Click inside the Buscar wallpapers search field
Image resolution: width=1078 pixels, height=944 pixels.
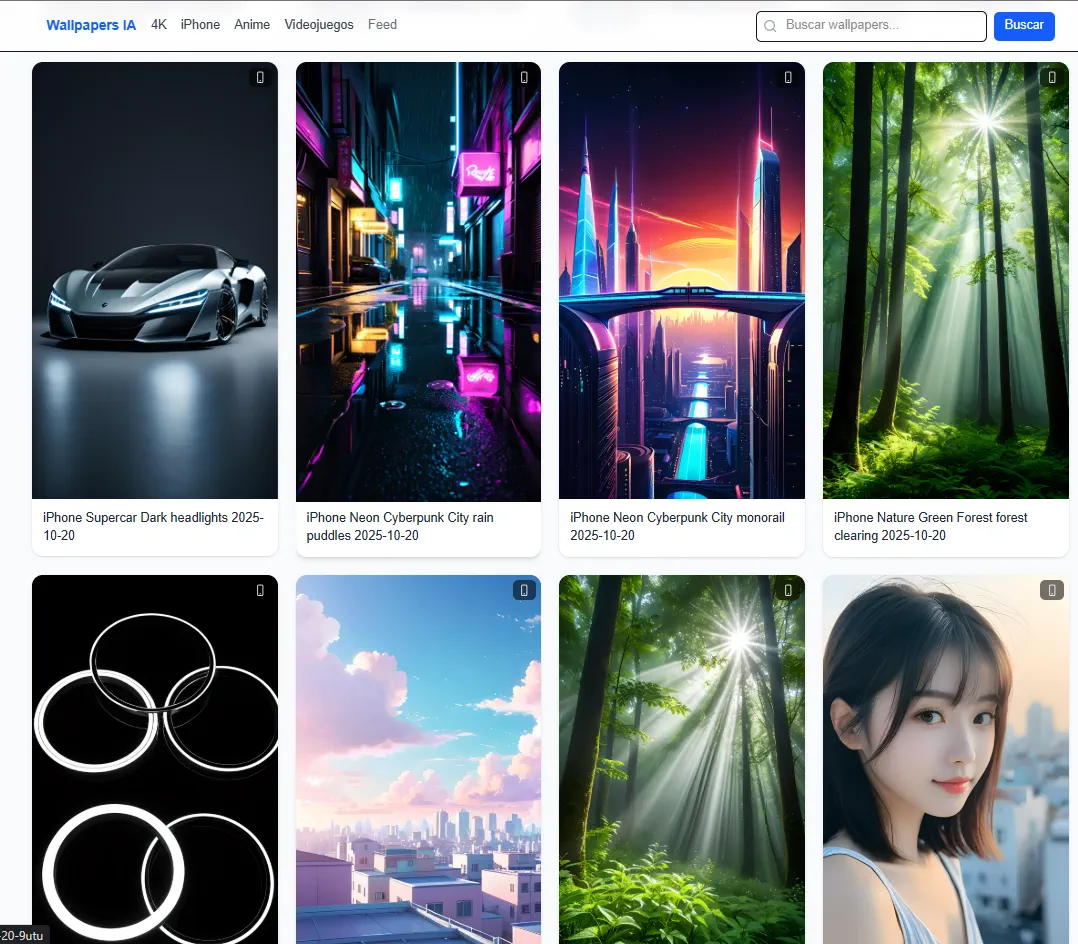tap(880, 26)
